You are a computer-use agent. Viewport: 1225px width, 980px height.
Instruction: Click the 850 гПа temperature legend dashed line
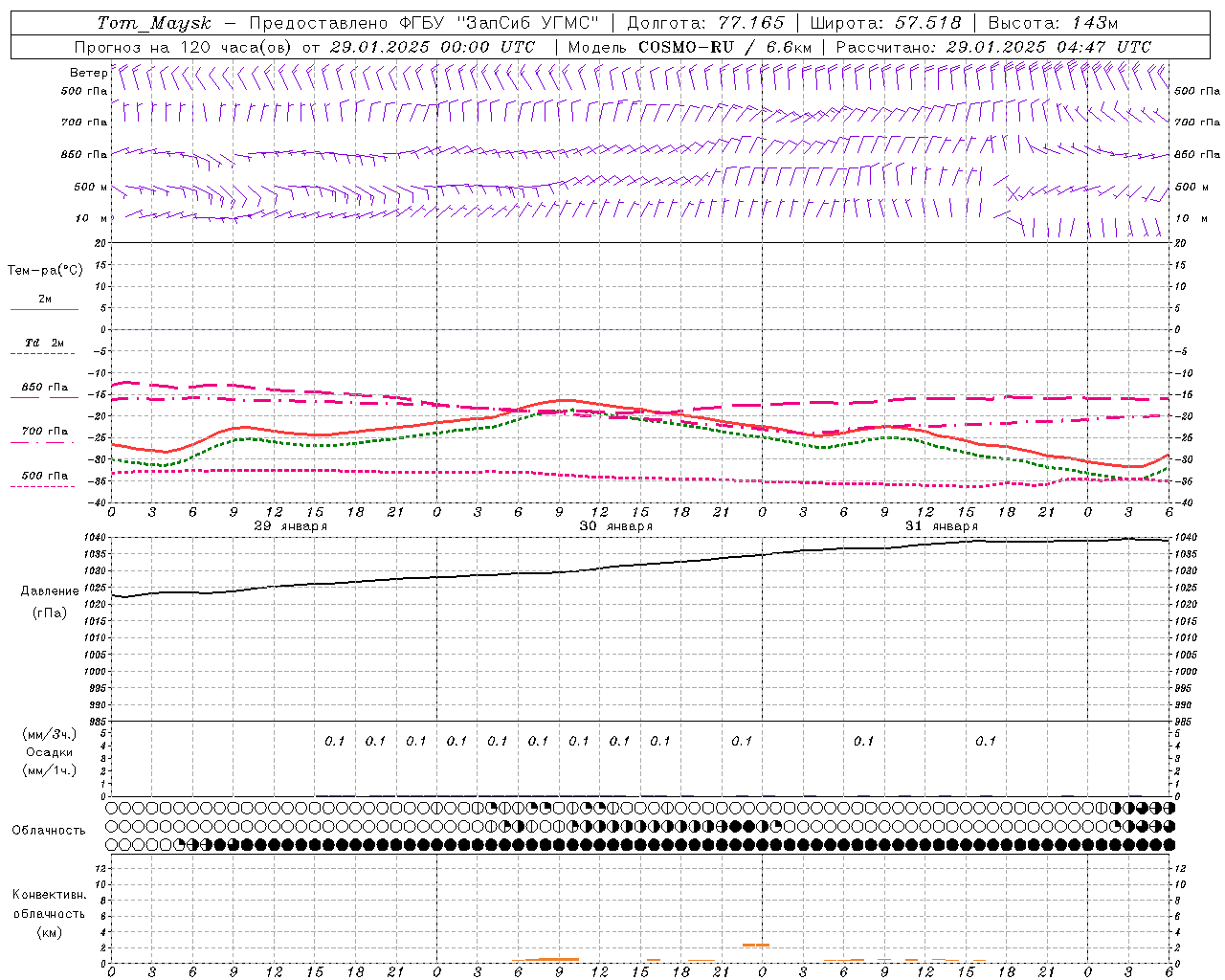click(44, 398)
